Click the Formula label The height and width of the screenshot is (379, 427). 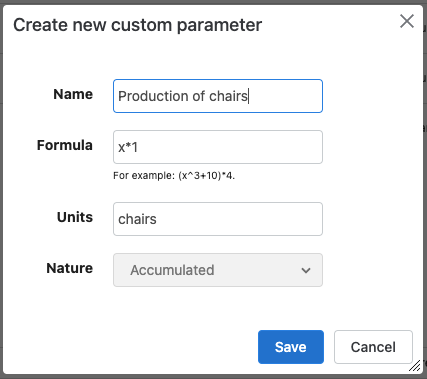click(x=65, y=145)
